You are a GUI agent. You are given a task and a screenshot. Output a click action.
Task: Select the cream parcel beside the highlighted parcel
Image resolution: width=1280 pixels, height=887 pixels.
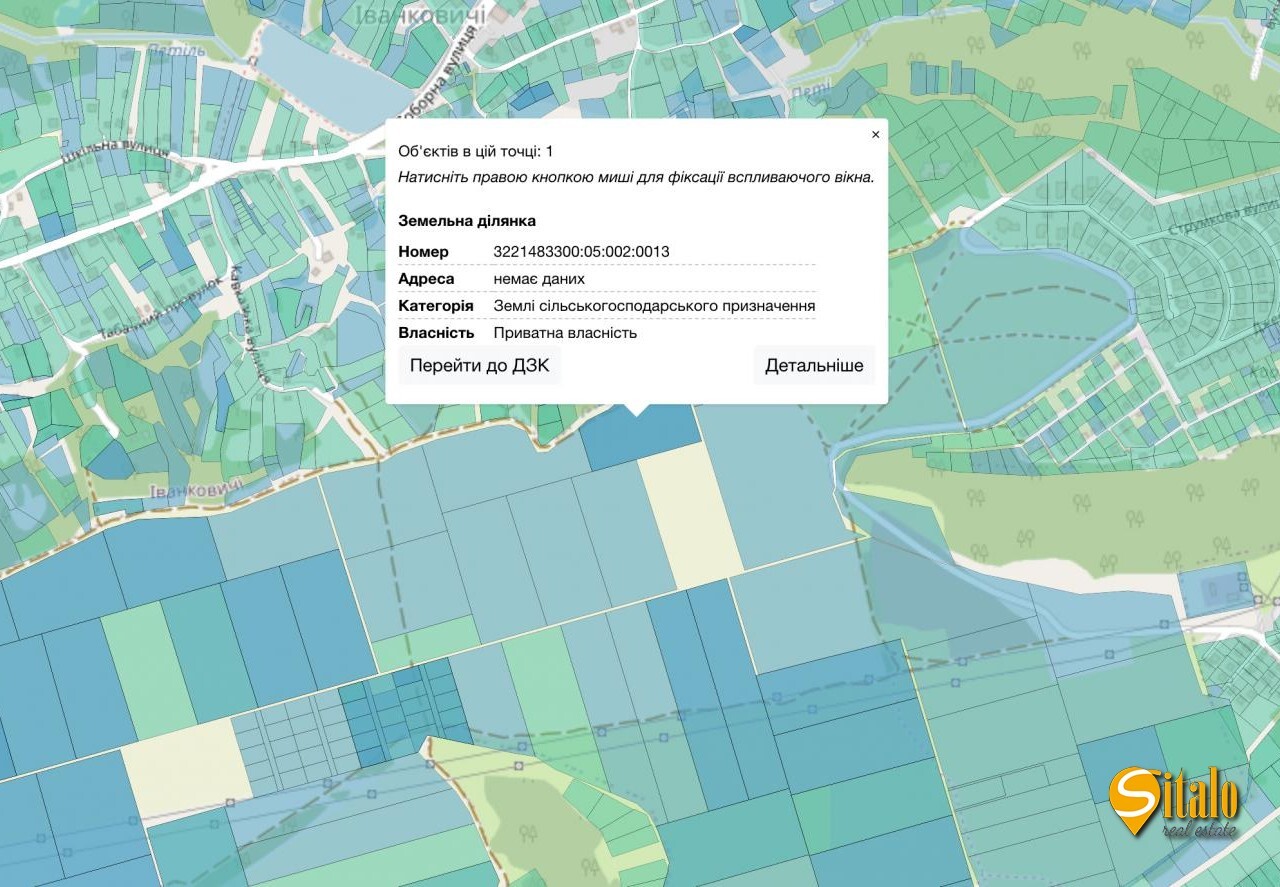(688, 515)
